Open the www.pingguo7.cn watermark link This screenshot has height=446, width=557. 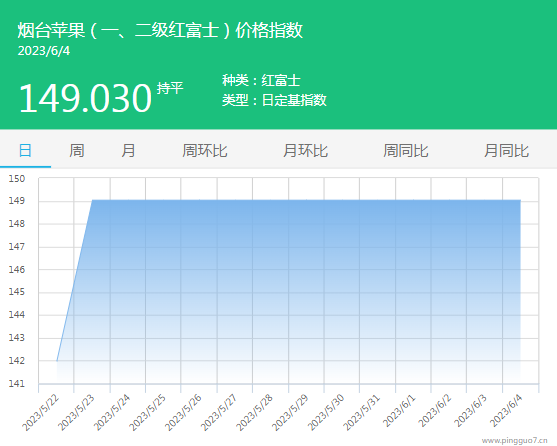514,441
